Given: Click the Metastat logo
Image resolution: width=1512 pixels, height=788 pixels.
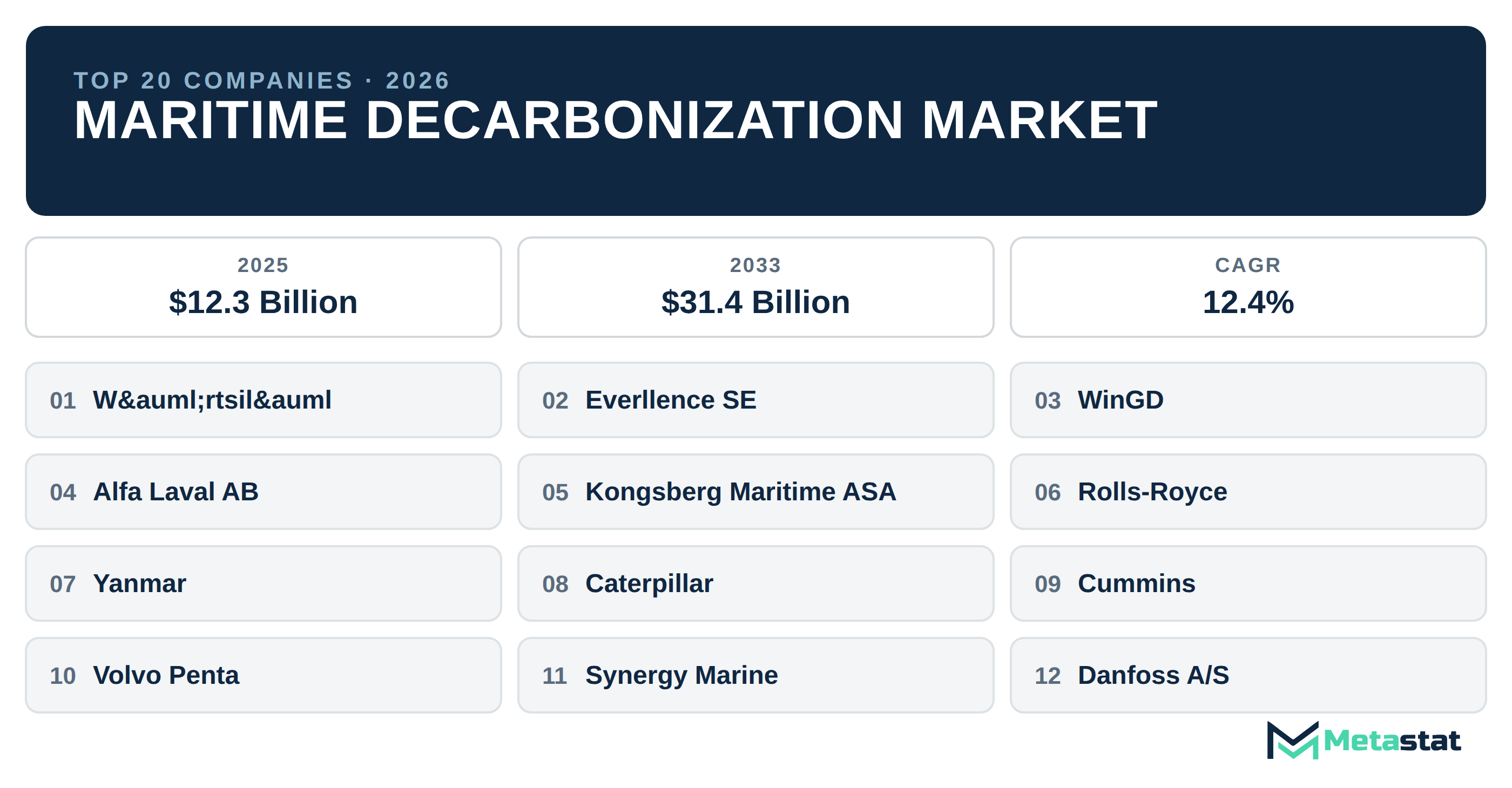Looking at the screenshot, I should pyautogui.click(x=1363, y=740).
